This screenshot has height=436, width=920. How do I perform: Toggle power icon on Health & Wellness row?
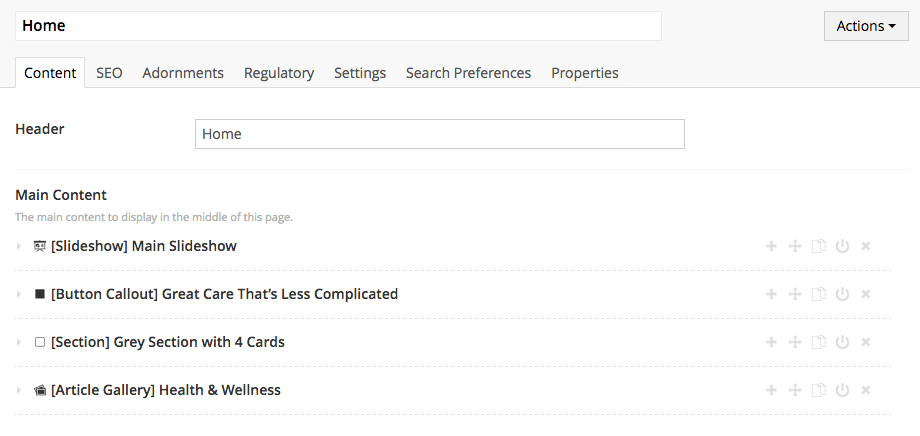pyautogui.click(x=842, y=390)
